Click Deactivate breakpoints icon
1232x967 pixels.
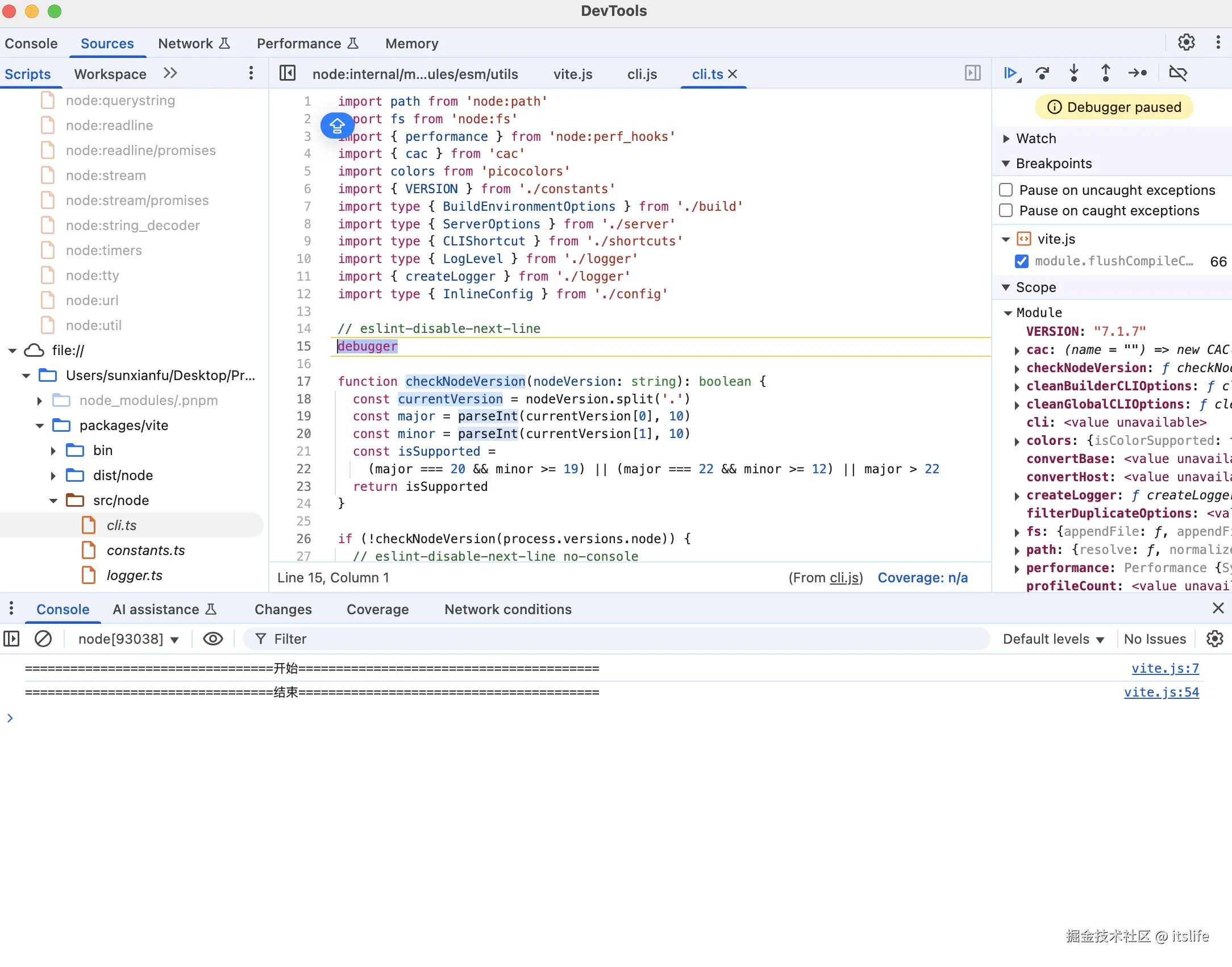coord(1178,73)
